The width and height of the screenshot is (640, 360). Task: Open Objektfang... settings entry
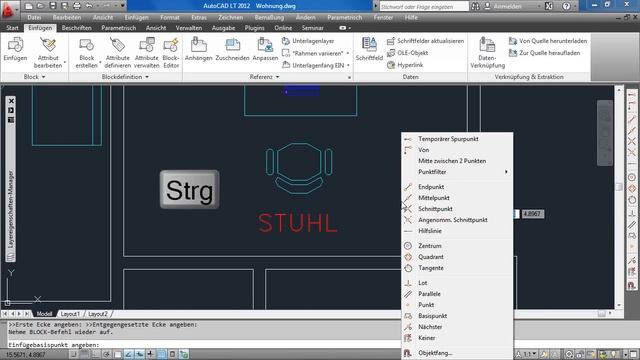coord(457,353)
